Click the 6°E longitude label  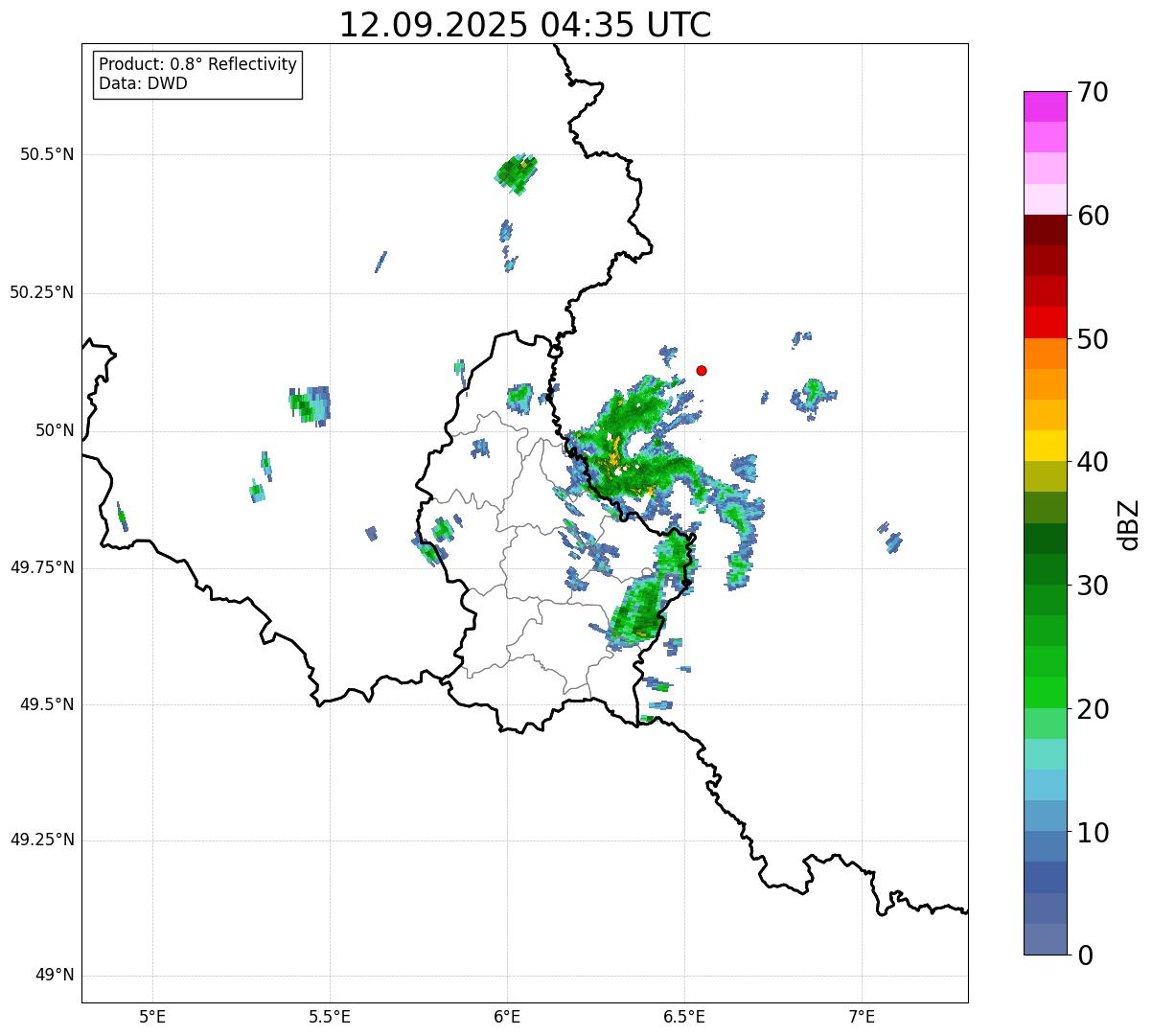(x=507, y=1017)
